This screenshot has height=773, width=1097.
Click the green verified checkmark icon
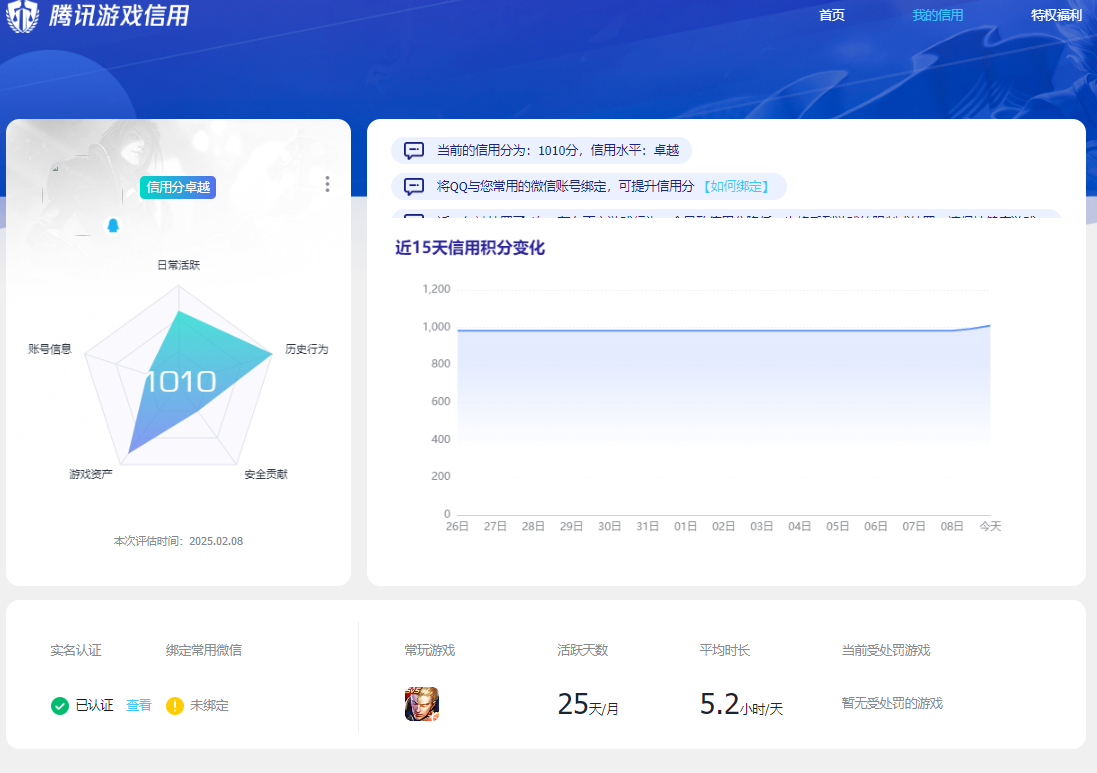click(59, 706)
